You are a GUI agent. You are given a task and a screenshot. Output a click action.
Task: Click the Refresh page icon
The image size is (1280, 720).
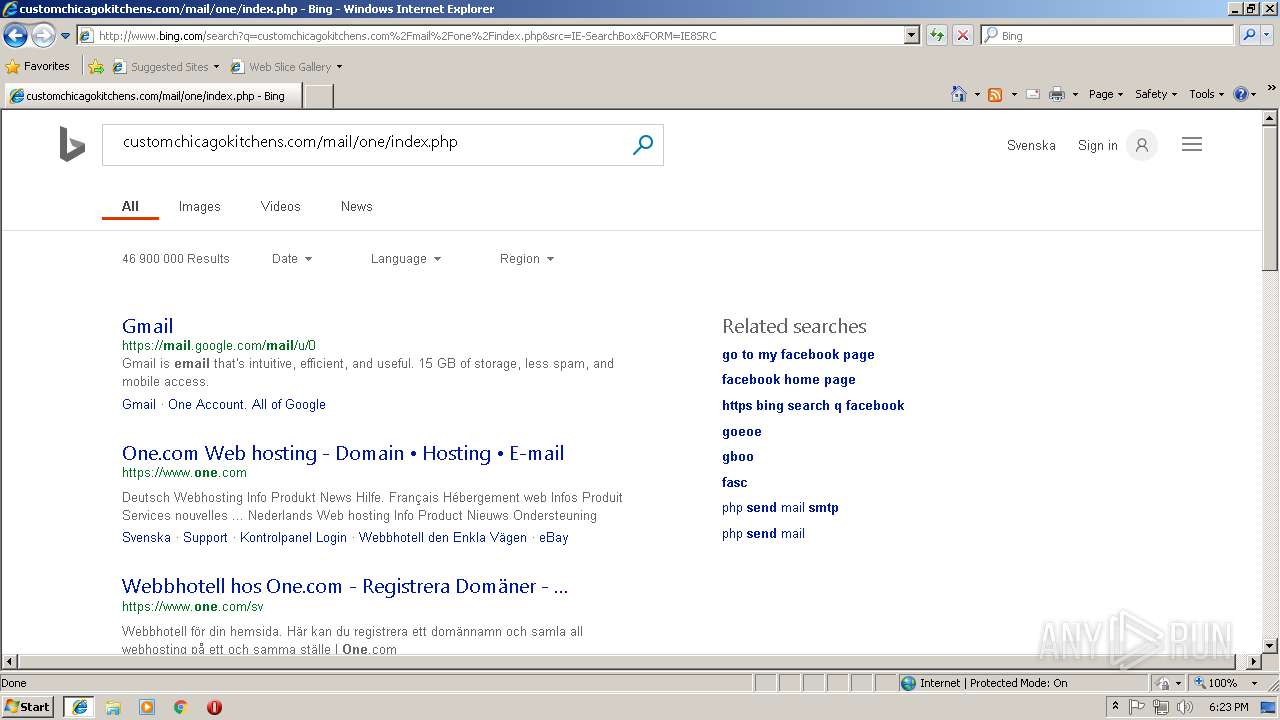[x=936, y=35]
